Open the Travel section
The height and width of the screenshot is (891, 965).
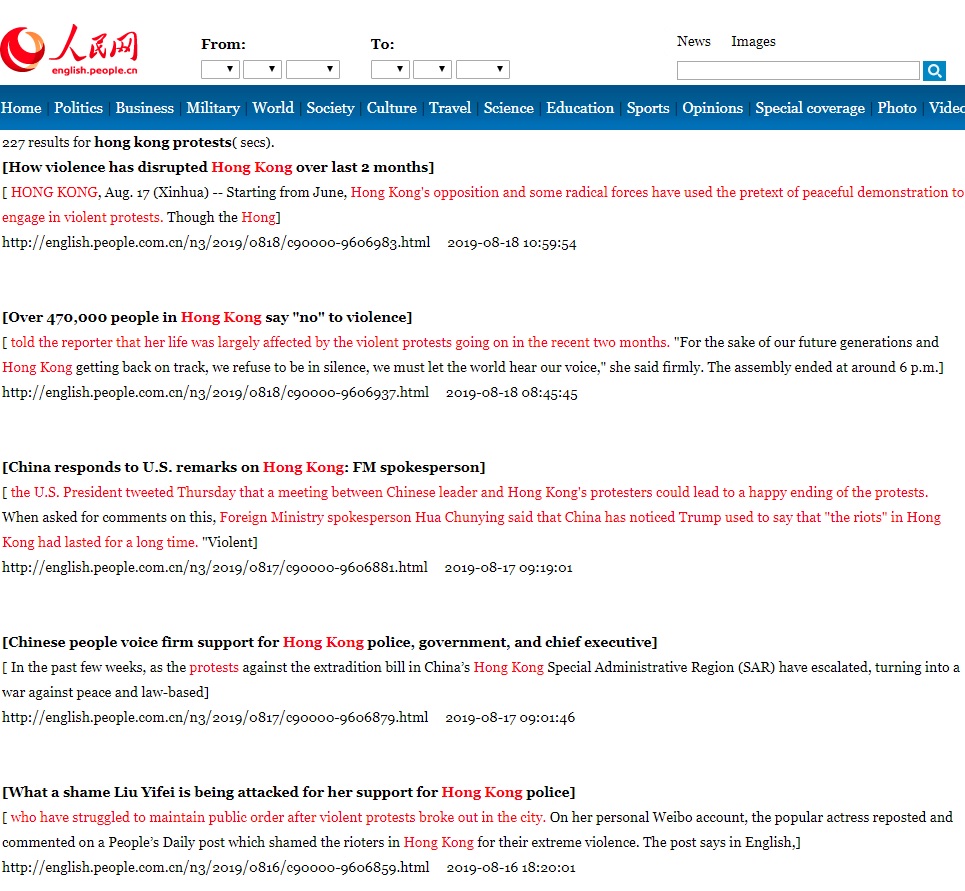pyautogui.click(x=450, y=108)
